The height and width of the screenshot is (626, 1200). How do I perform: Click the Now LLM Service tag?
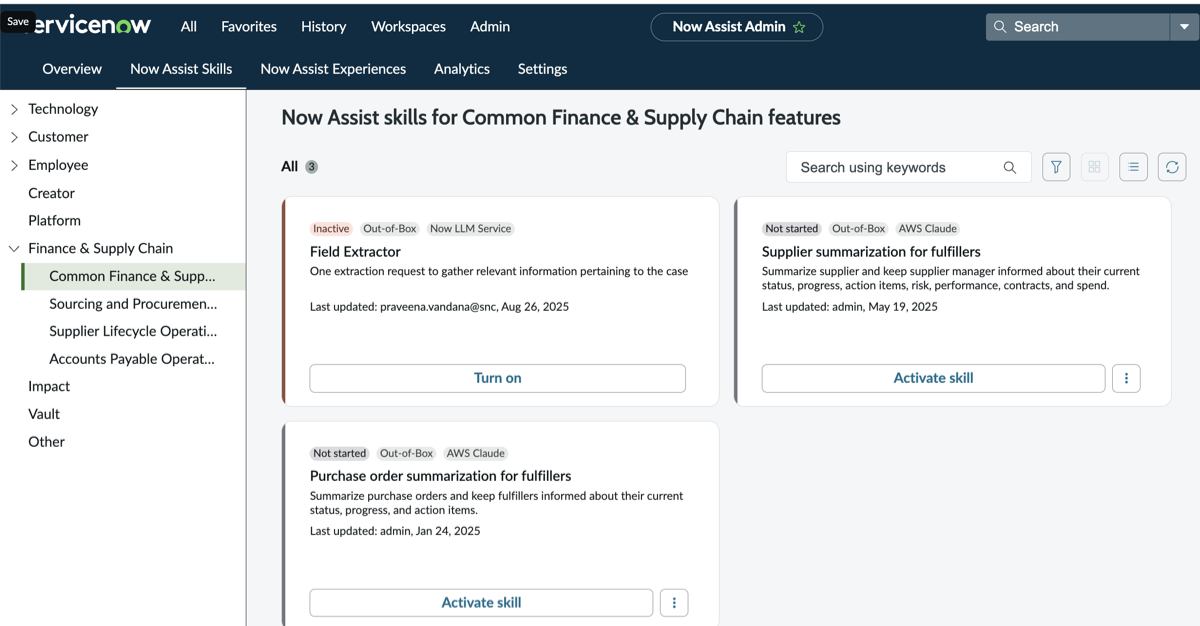[470, 229]
